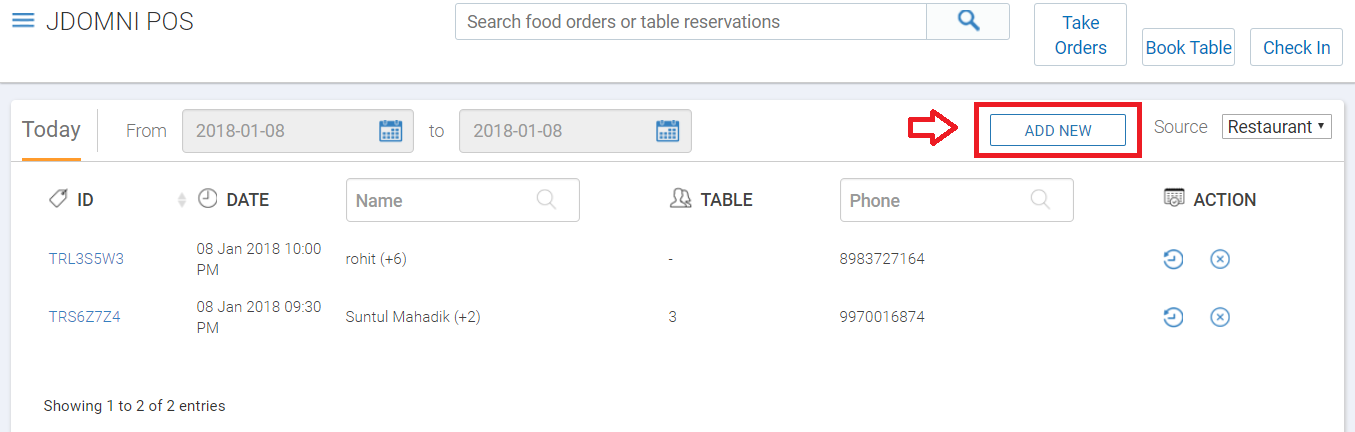This screenshot has height=432, width=1355.
Task: Open the to date calendar picker
Action: [x=667, y=131]
